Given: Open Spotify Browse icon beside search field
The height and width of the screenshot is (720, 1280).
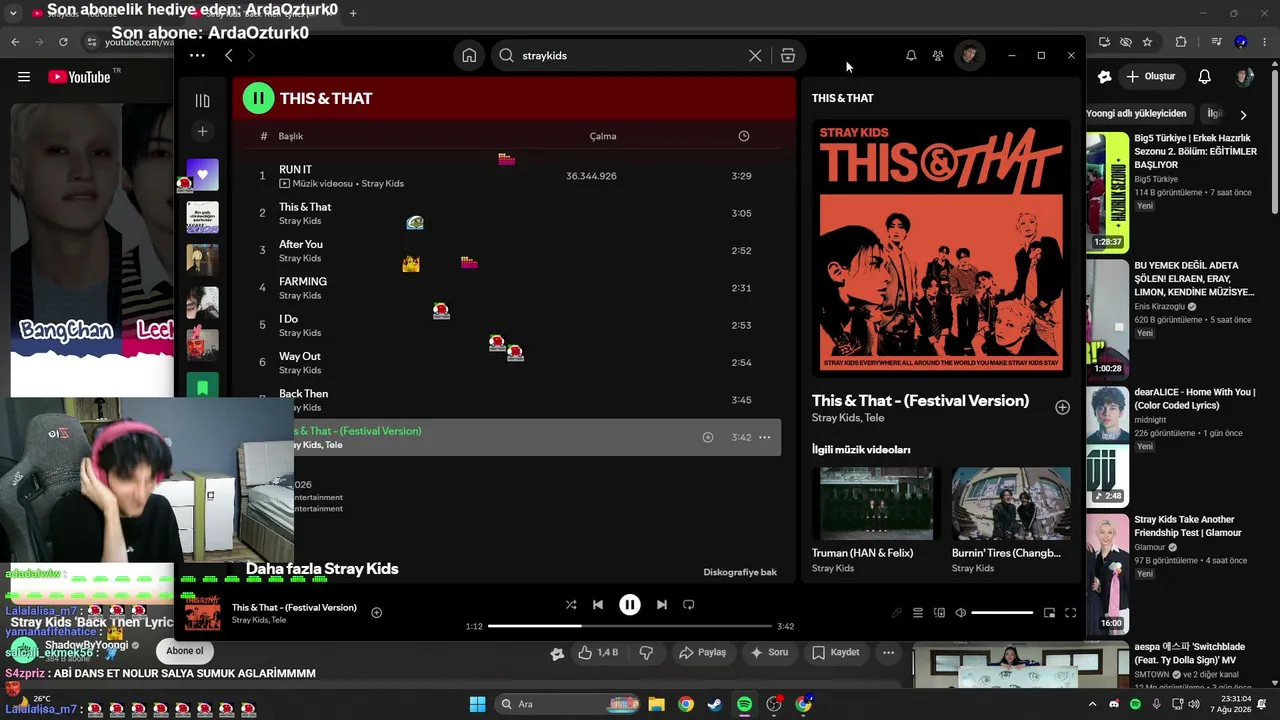Looking at the screenshot, I should (788, 56).
